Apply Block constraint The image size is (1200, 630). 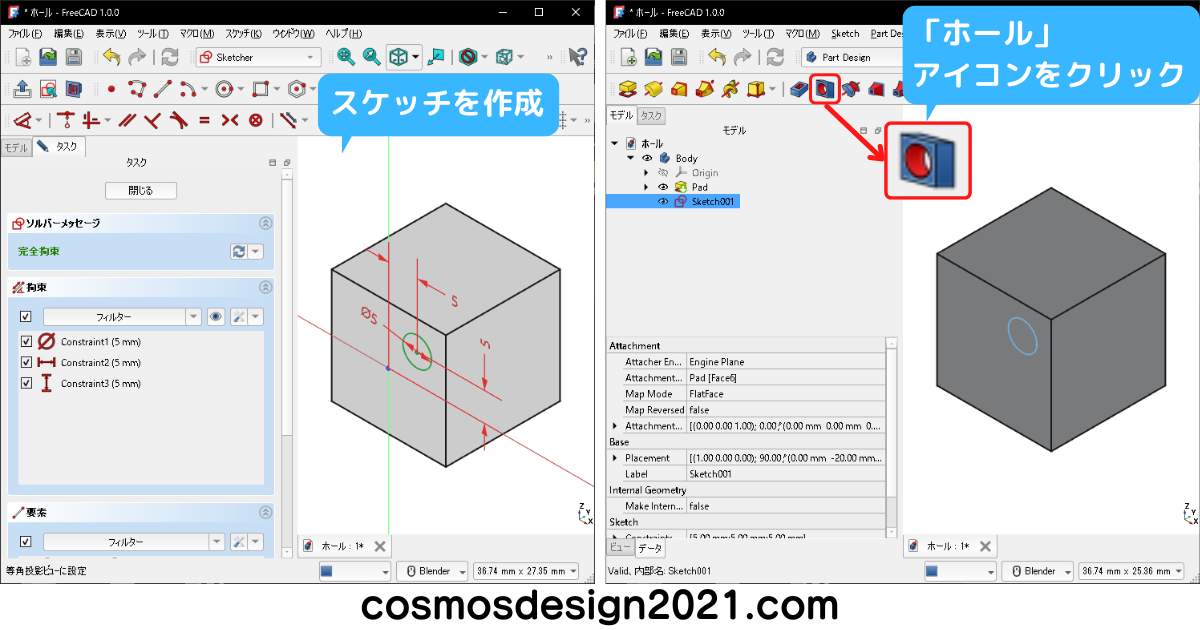point(255,120)
